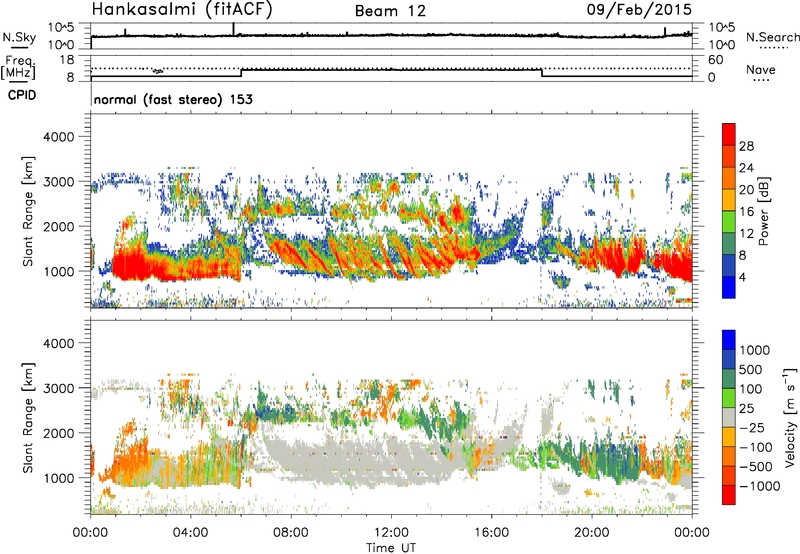800x554 pixels.
Task: Select the 4000 tick label of power panel
Action: 59,137
